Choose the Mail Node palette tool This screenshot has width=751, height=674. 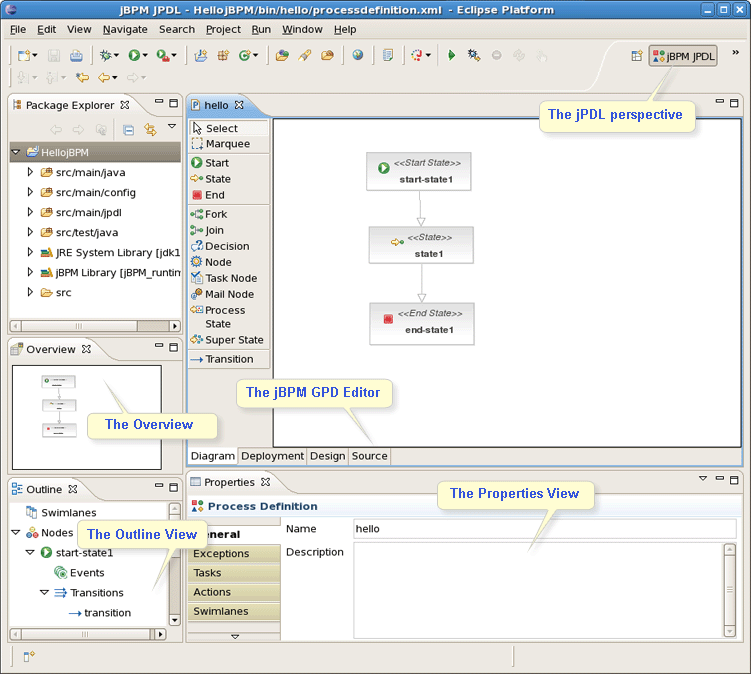(229, 294)
